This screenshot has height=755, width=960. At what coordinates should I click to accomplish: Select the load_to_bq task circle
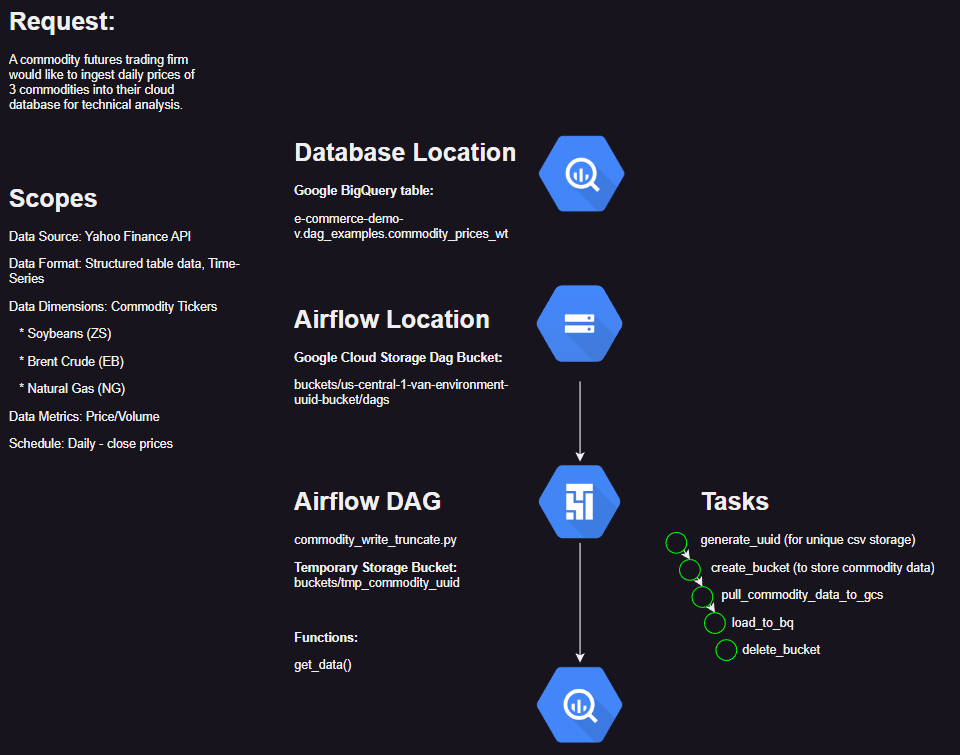pyautogui.click(x=714, y=623)
